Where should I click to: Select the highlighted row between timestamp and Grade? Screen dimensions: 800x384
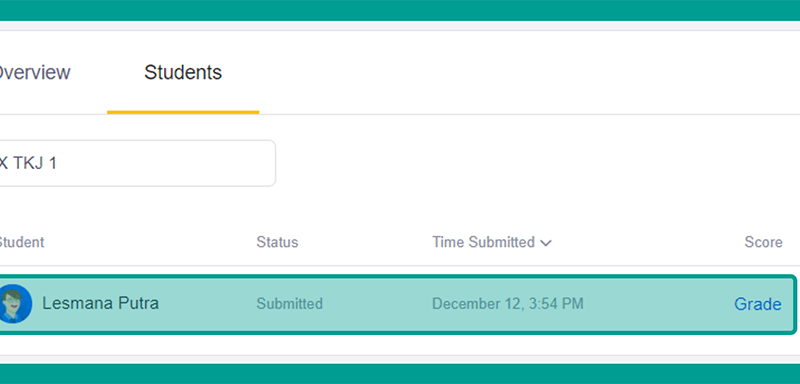[658, 304]
